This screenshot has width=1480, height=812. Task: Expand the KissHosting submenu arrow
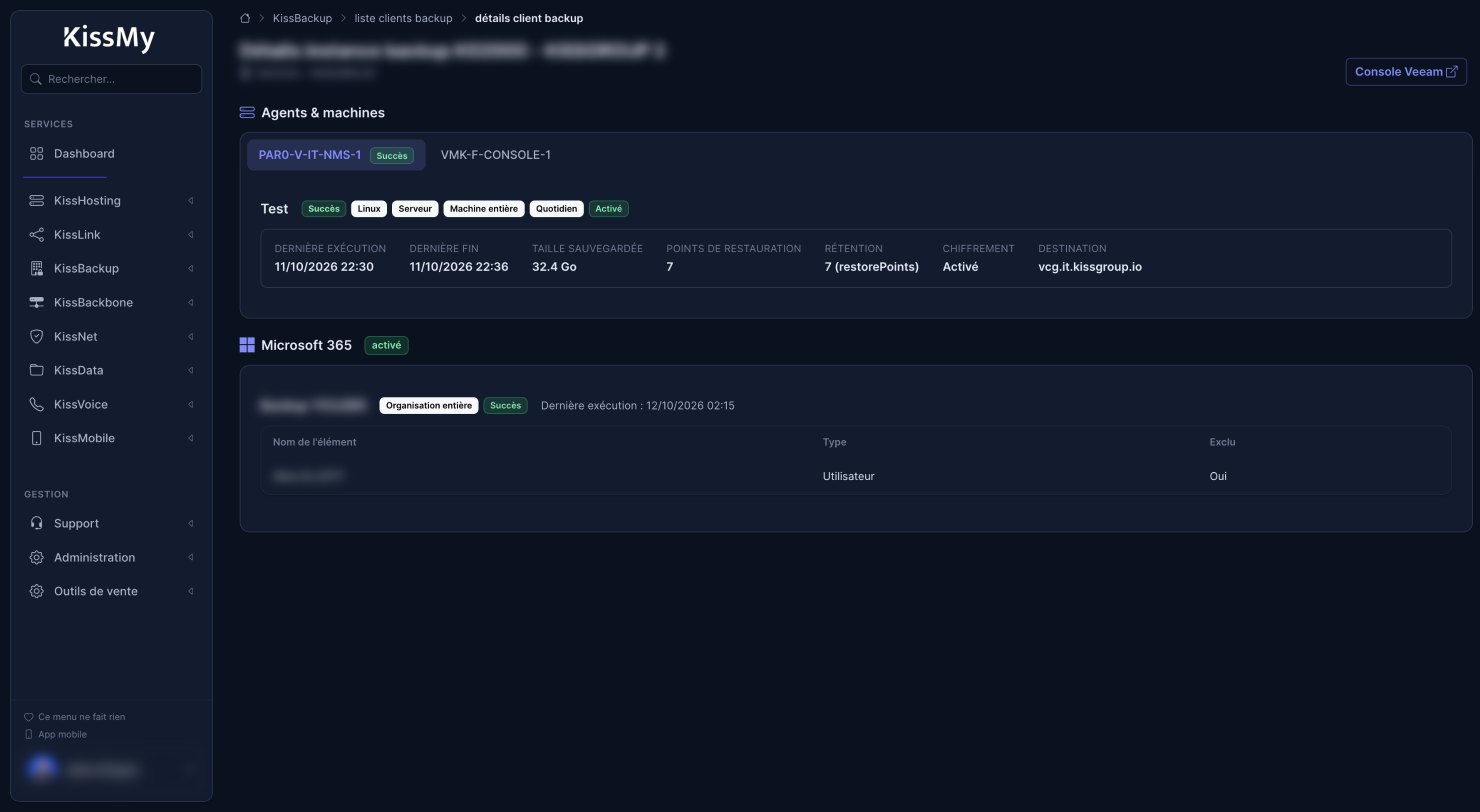click(190, 201)
